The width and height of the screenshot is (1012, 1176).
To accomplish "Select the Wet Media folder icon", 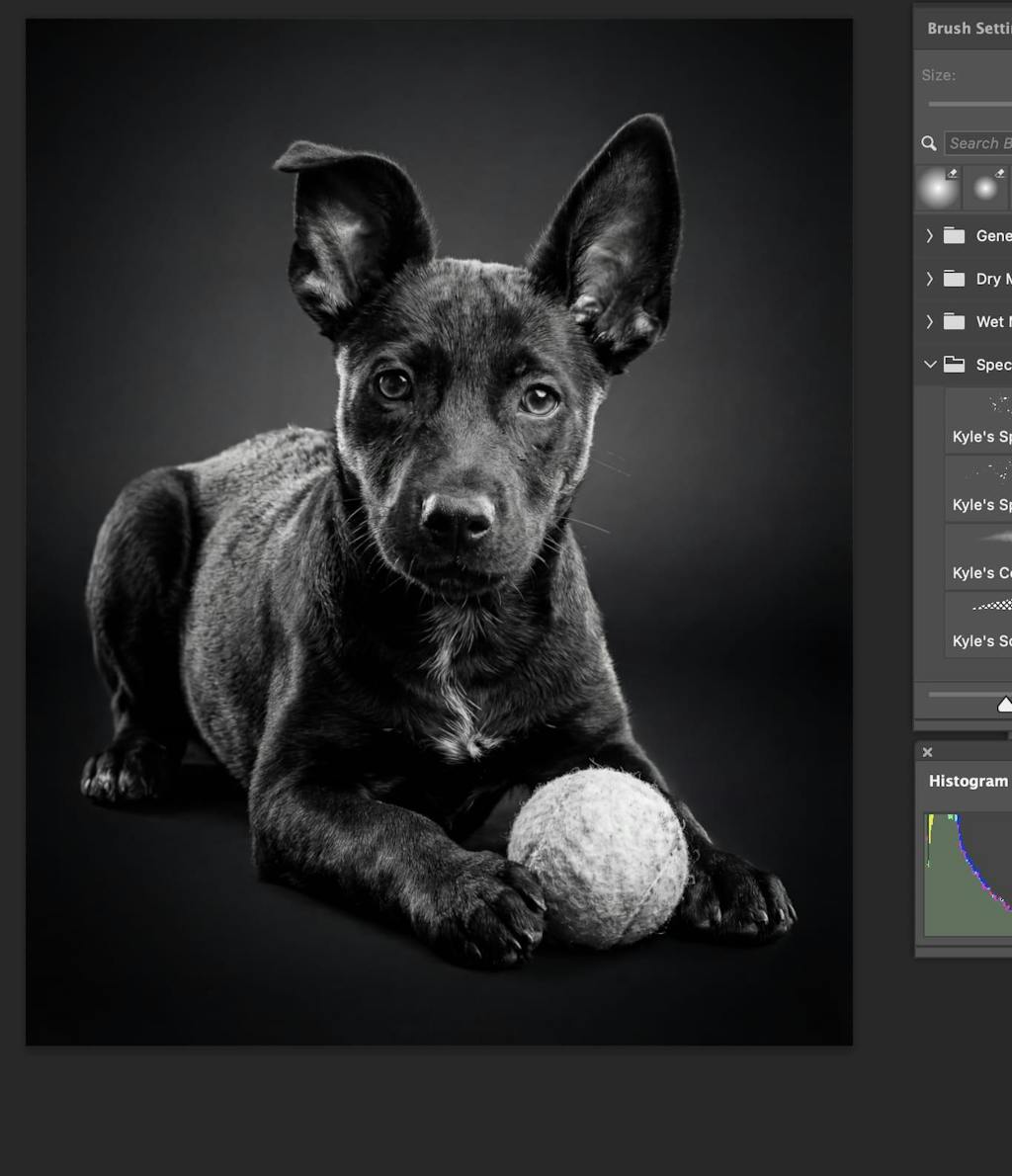I will pyautogui.click(x=954, y=321).
